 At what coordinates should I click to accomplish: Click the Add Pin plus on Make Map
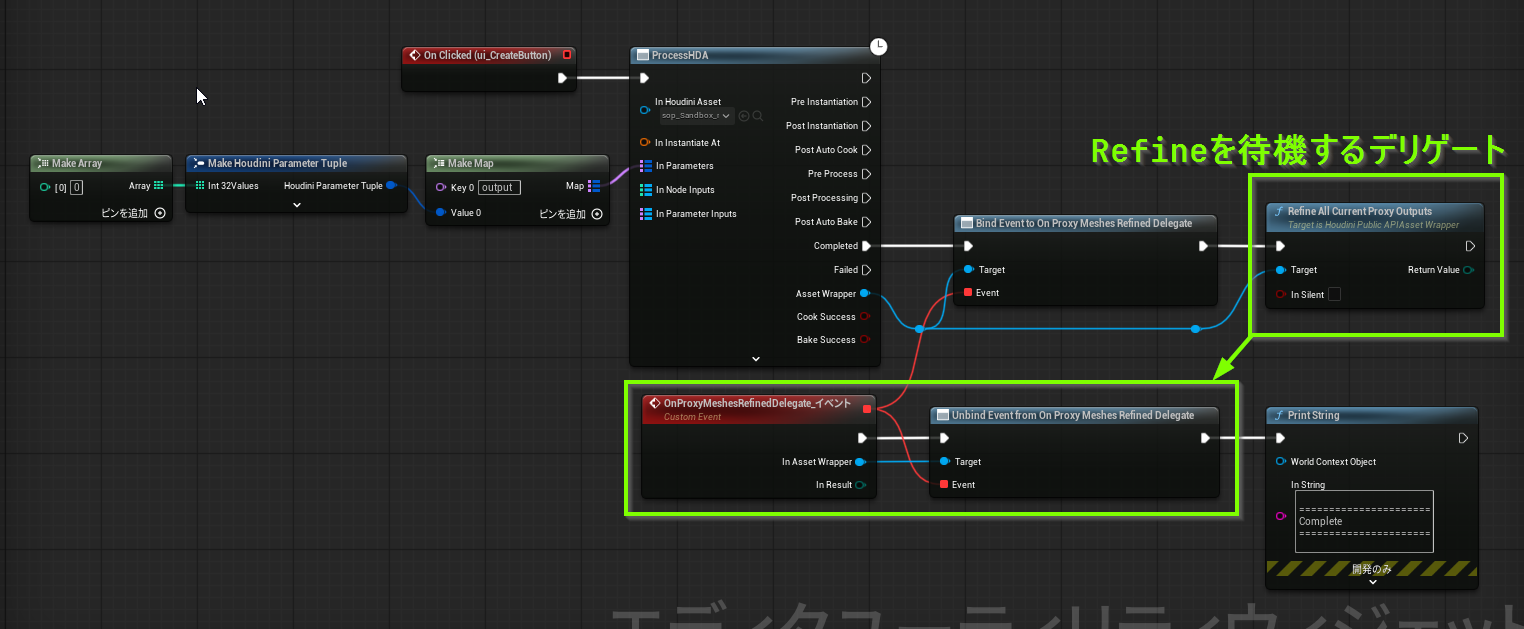[x=597, y=213]
